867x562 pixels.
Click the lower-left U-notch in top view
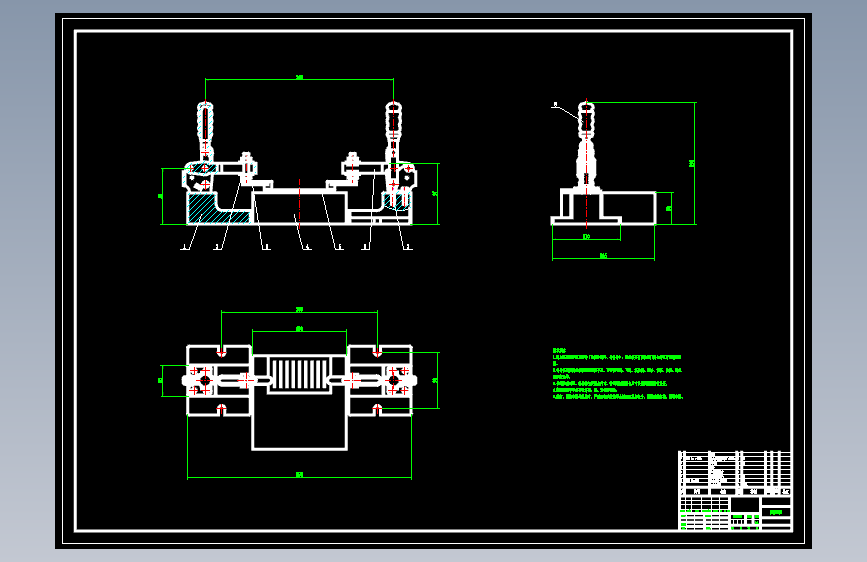coord(221,409)
